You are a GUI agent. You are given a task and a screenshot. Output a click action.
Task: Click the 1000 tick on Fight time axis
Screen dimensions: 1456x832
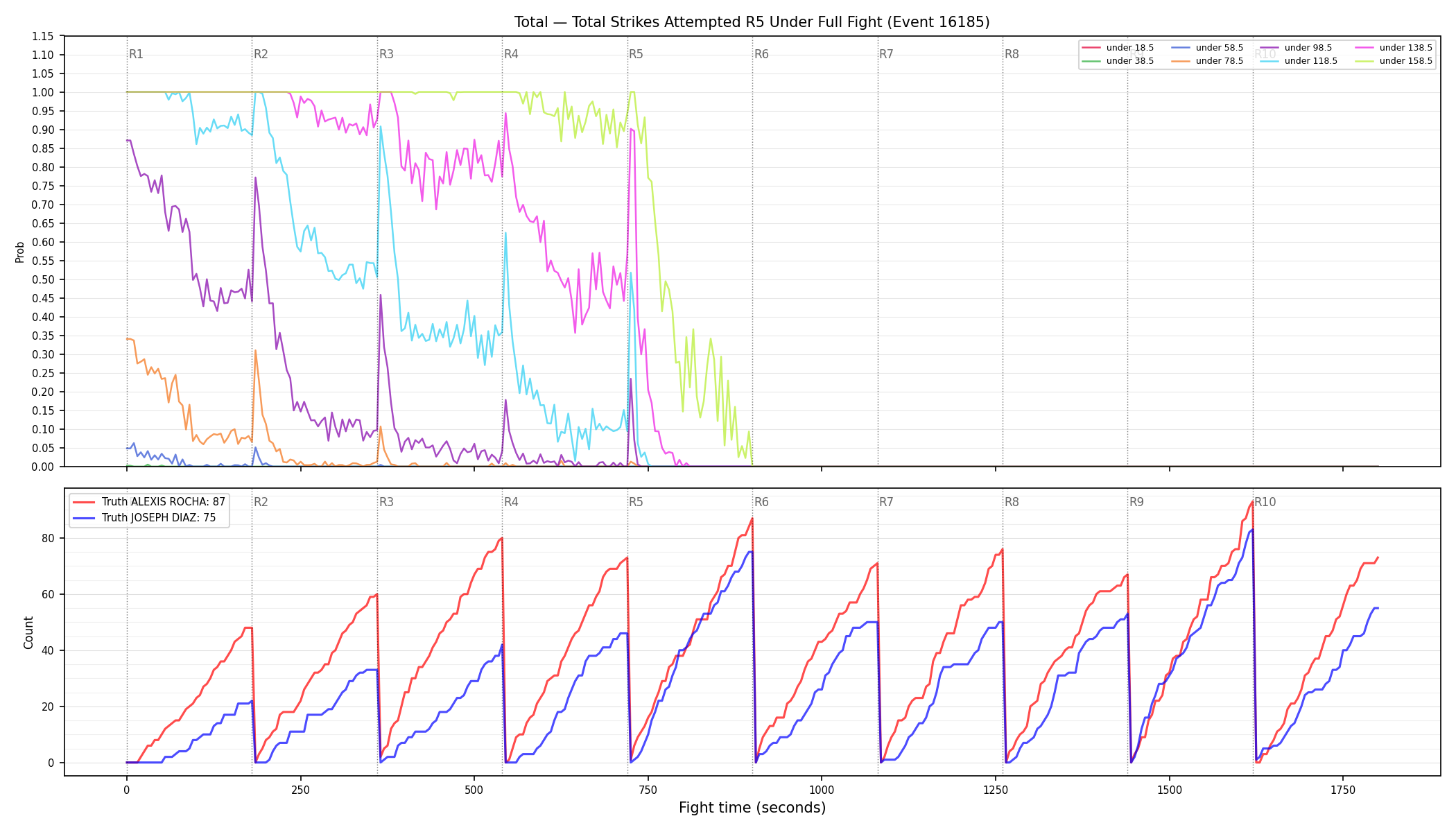822,790
